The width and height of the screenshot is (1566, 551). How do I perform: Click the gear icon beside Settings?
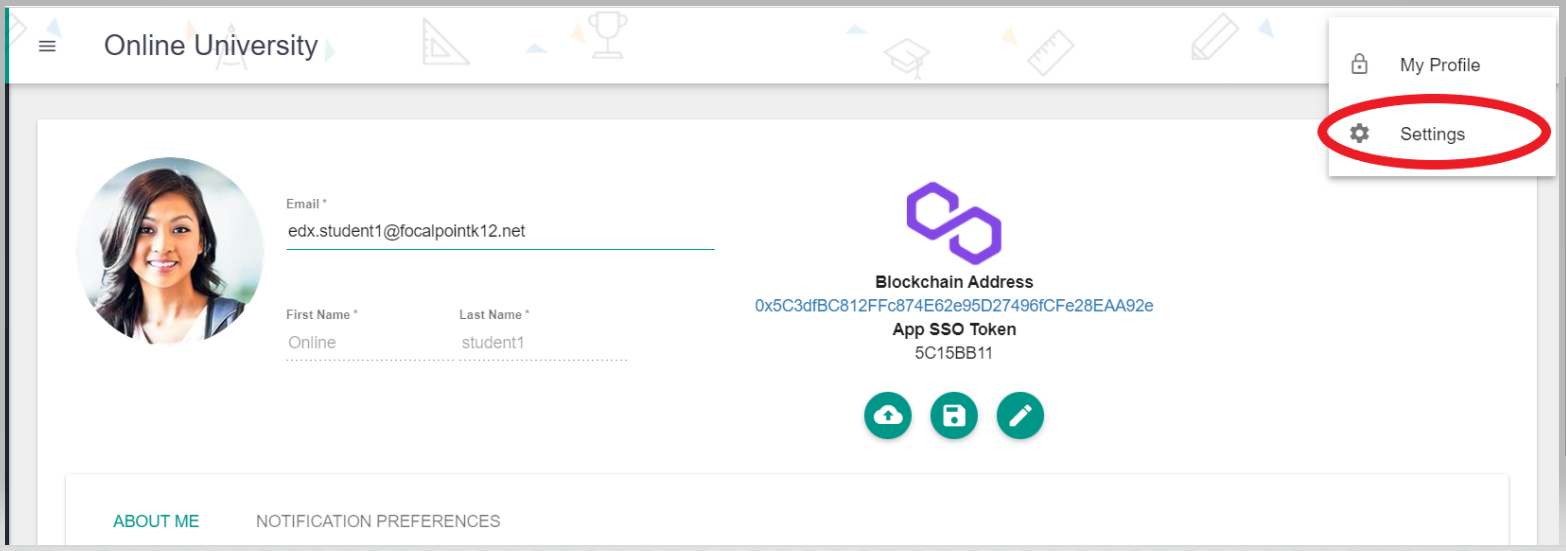[x=1359, y=134]
